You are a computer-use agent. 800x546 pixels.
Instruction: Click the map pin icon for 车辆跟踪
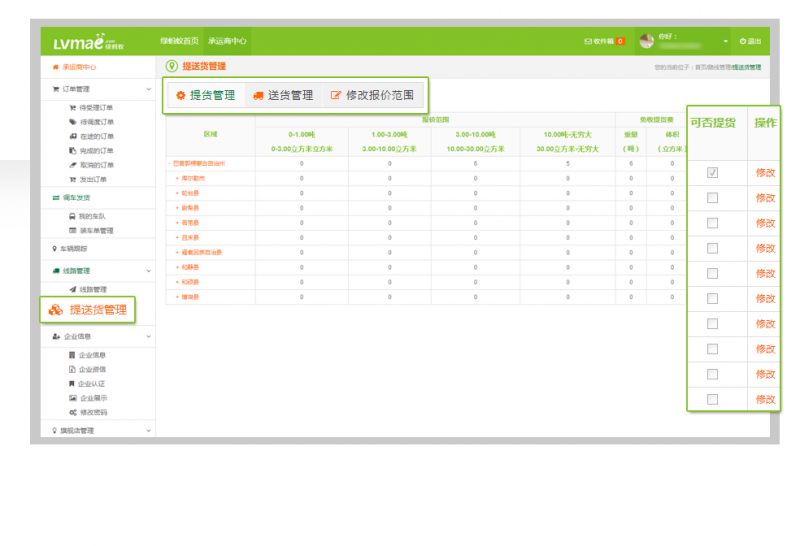pyautogui.click(x=55, y=249)
